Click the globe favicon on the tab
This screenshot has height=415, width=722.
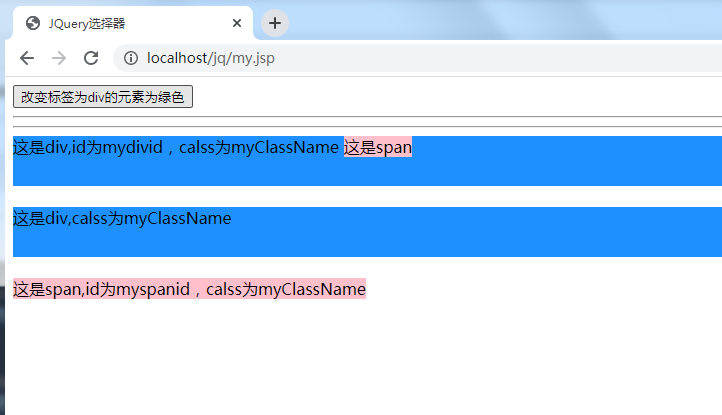[33, 23]
